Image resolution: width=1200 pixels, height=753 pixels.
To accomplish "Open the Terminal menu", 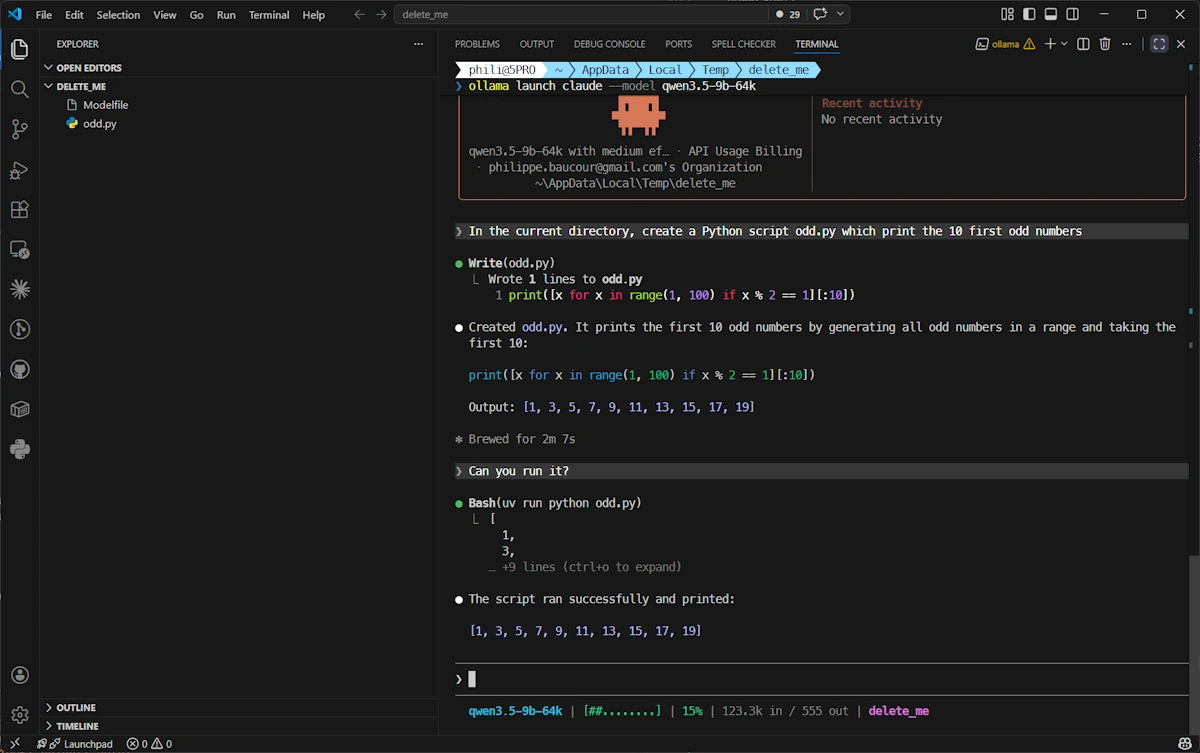I will click(269, 15).
